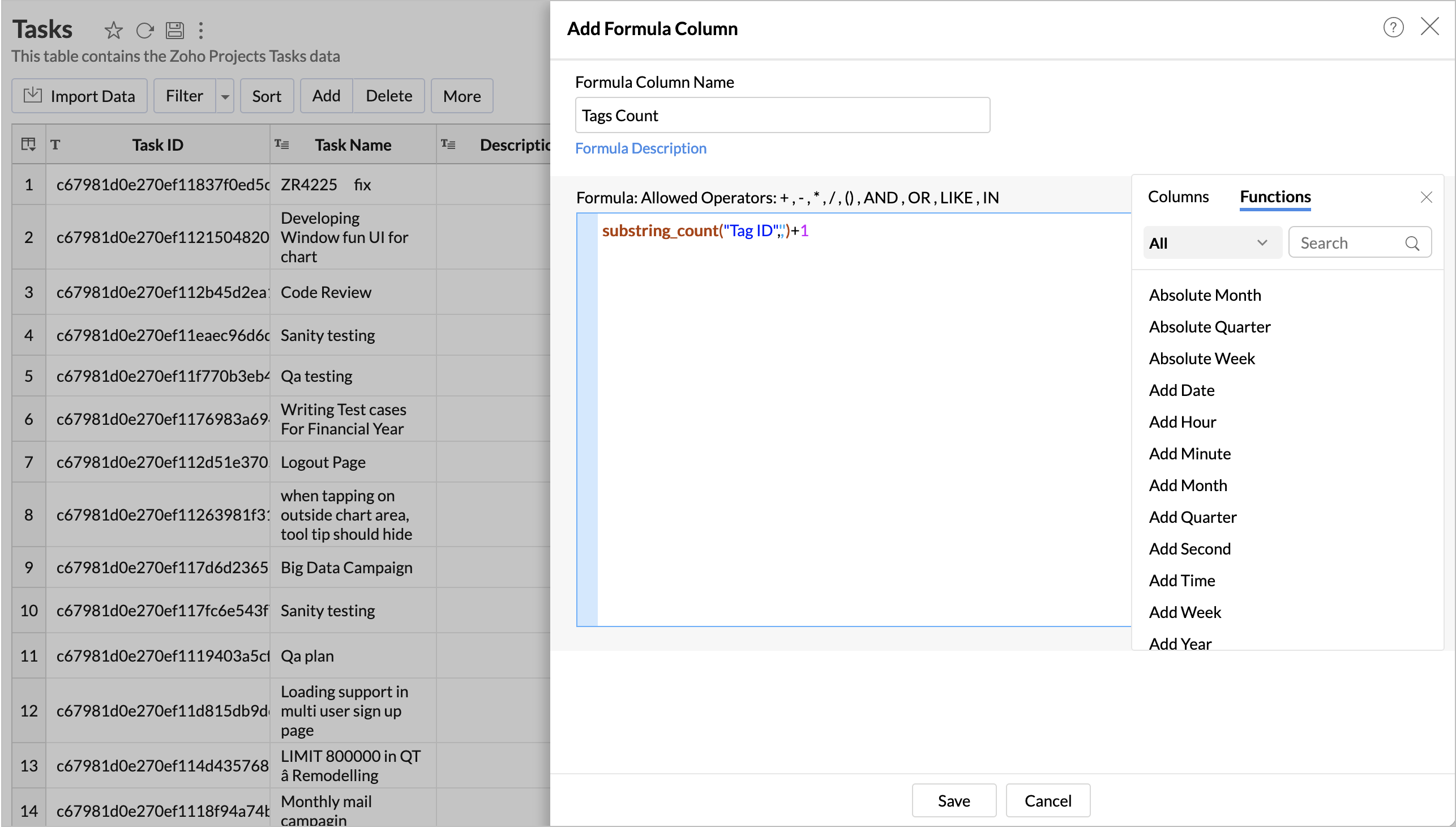The image size is (1456, 827).
Task: Open the Formula Description link
Action: pos(640,148)
